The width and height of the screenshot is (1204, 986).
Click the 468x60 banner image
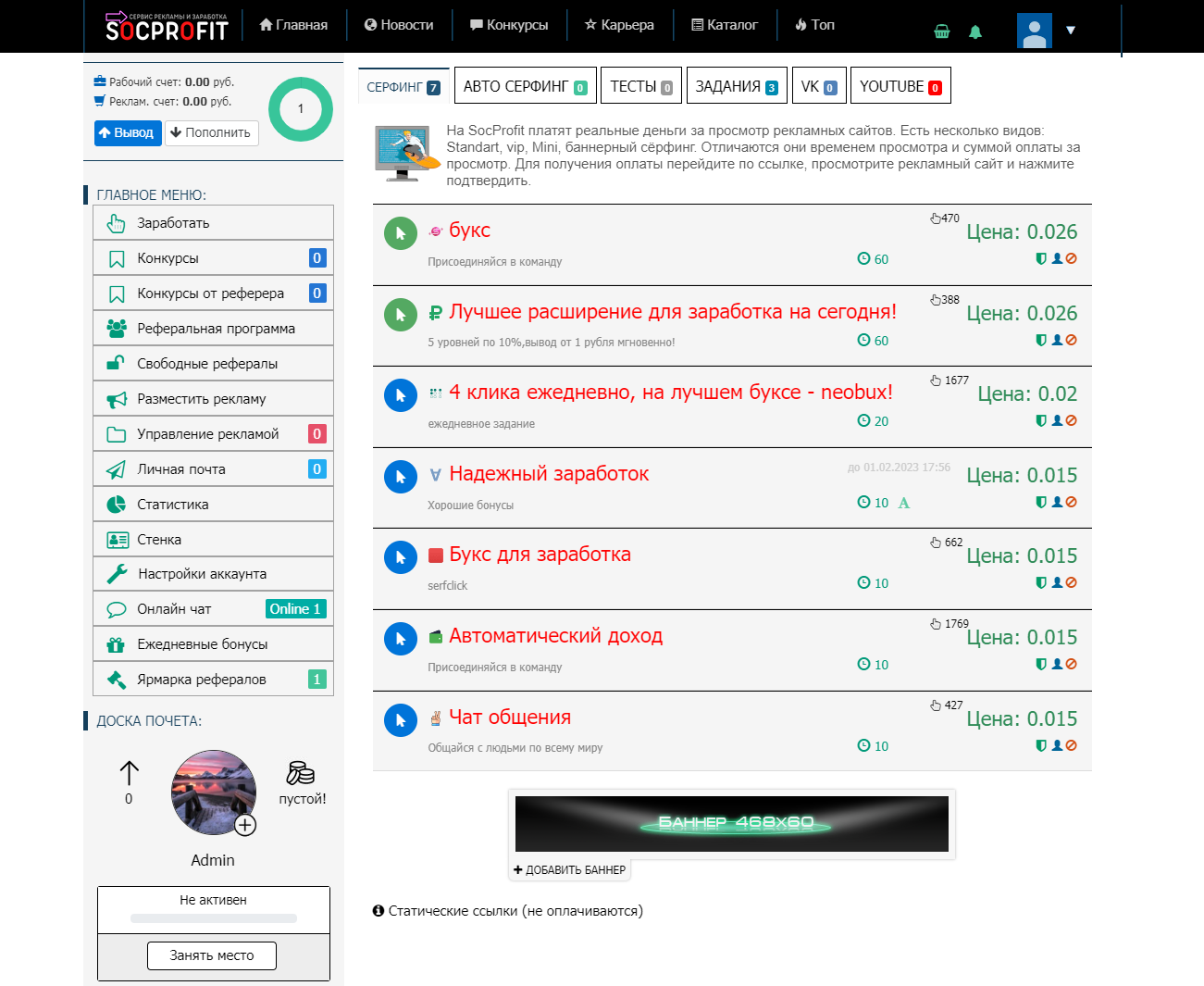[732, 824]
